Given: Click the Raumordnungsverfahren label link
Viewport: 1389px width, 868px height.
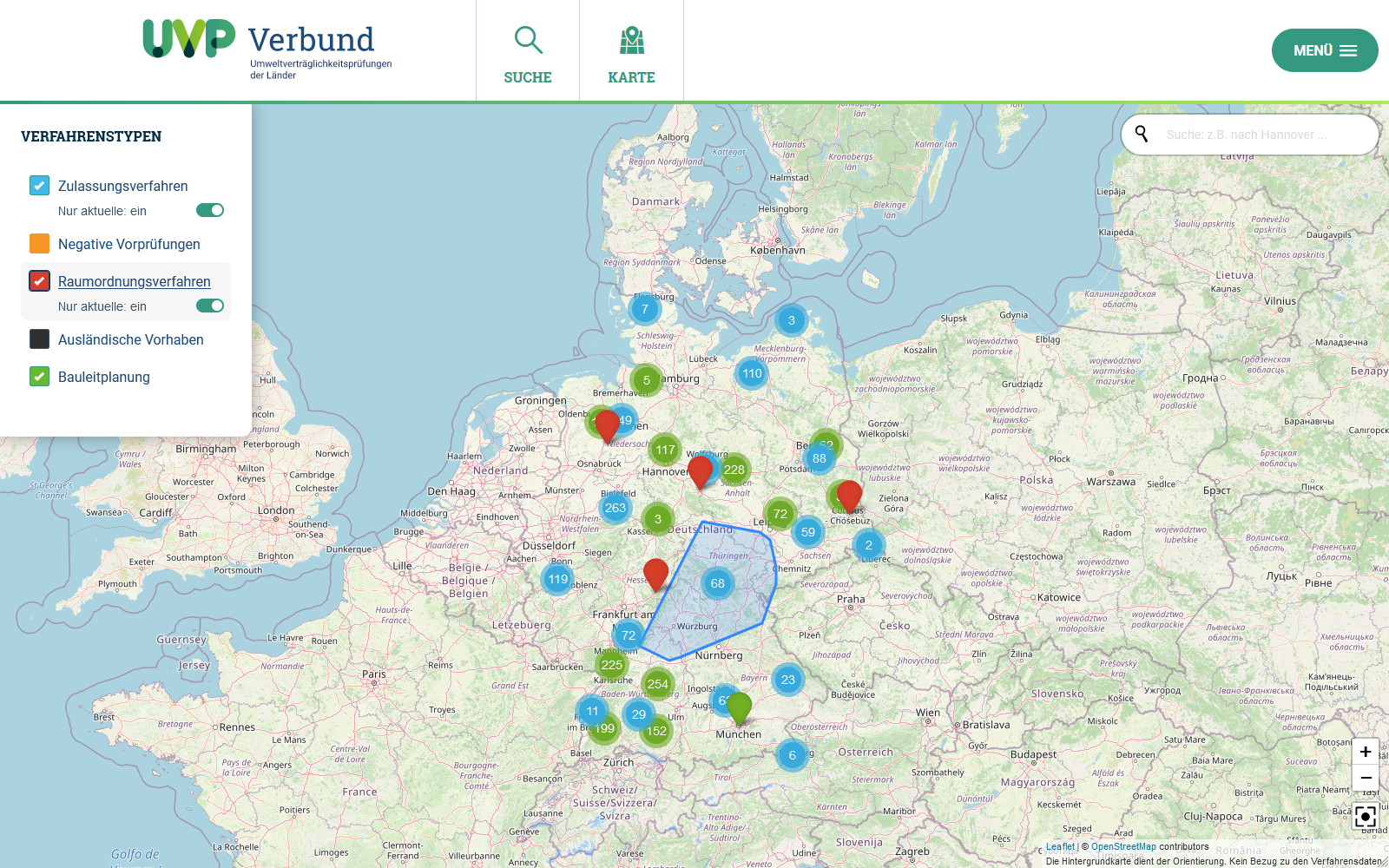Looking at the screenshot, I should 135,281.
